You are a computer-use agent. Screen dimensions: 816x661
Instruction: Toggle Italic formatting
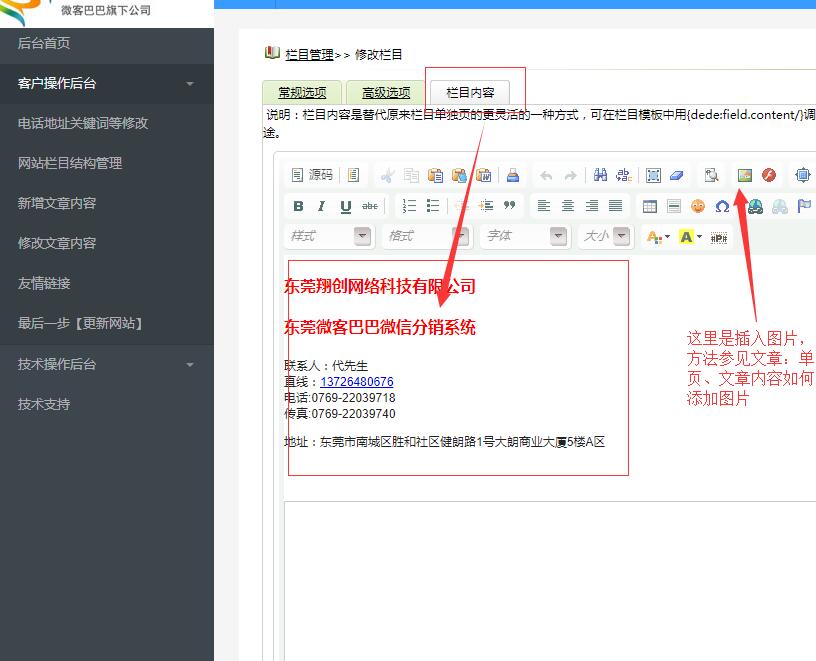(321, 206)
